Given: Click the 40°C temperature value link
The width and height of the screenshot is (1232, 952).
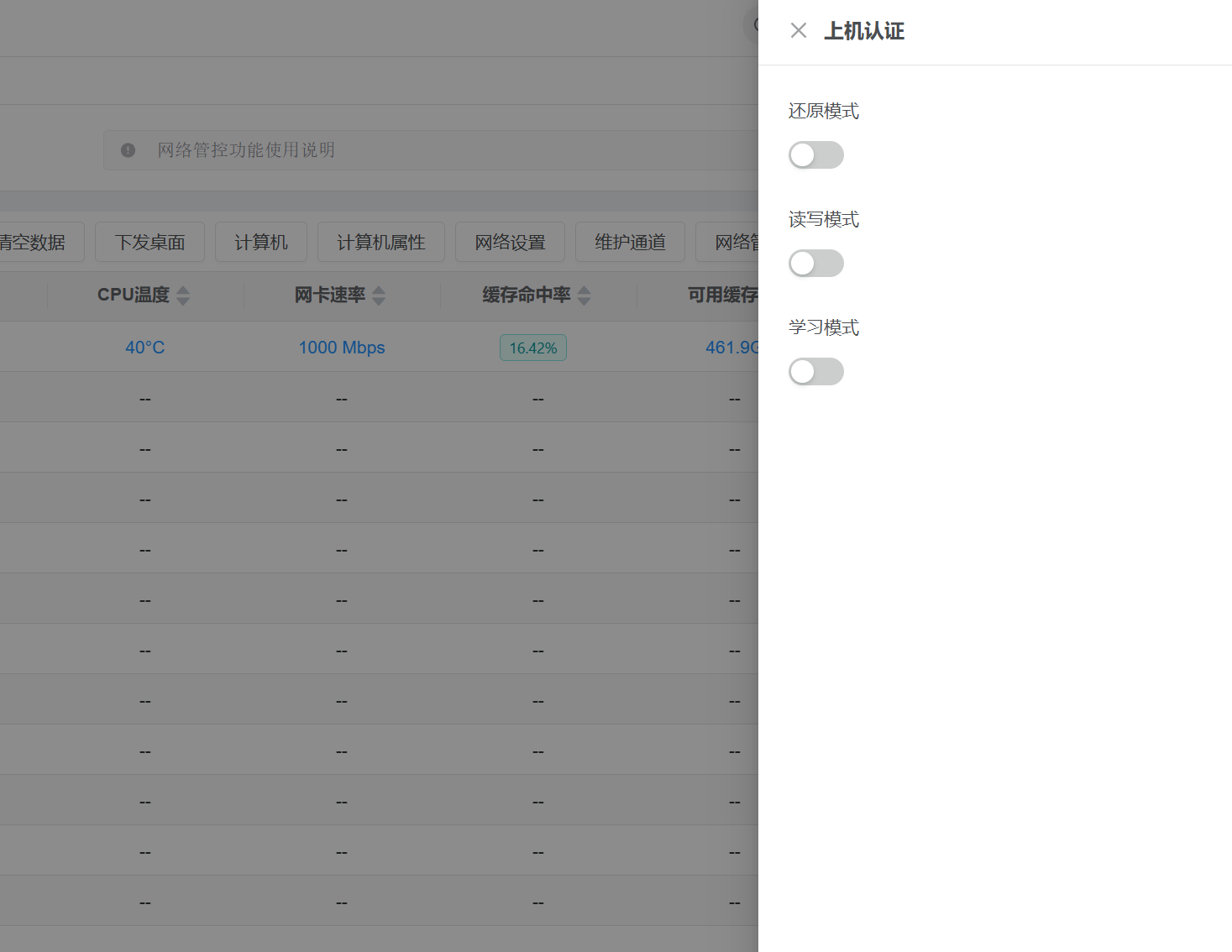Looking at the screenshot, I should click(144, 347).
